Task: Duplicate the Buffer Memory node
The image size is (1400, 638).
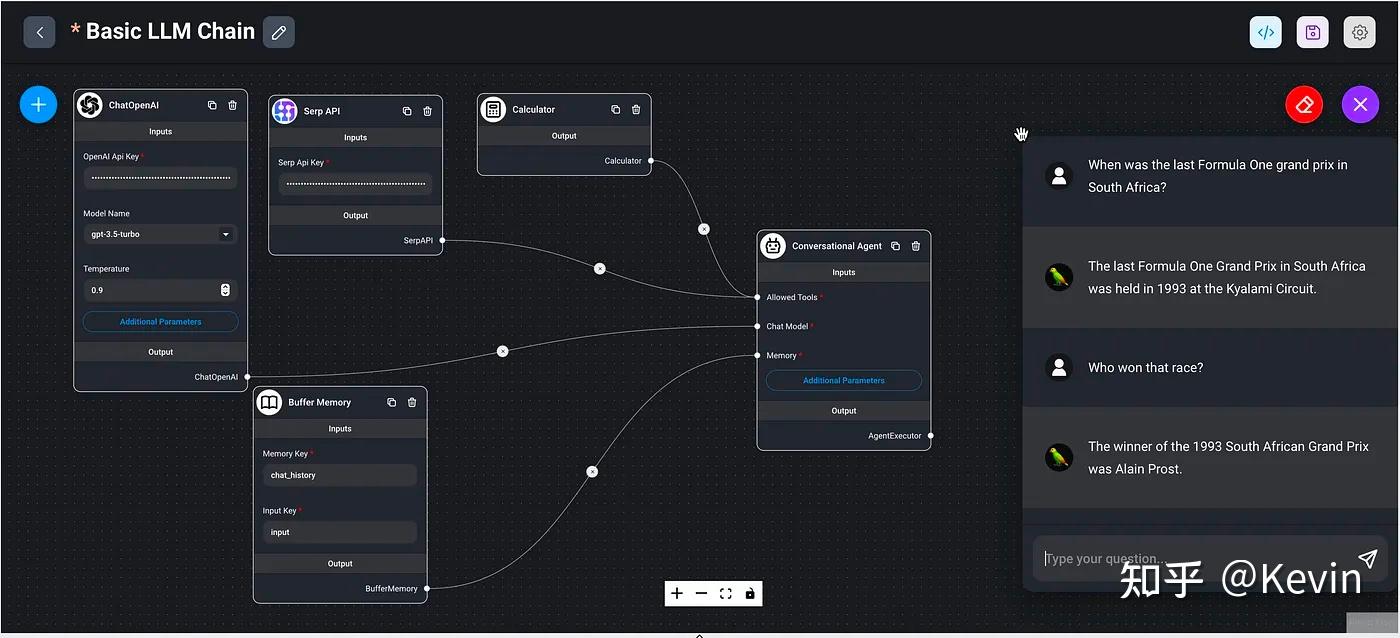Action: point(391,401)
